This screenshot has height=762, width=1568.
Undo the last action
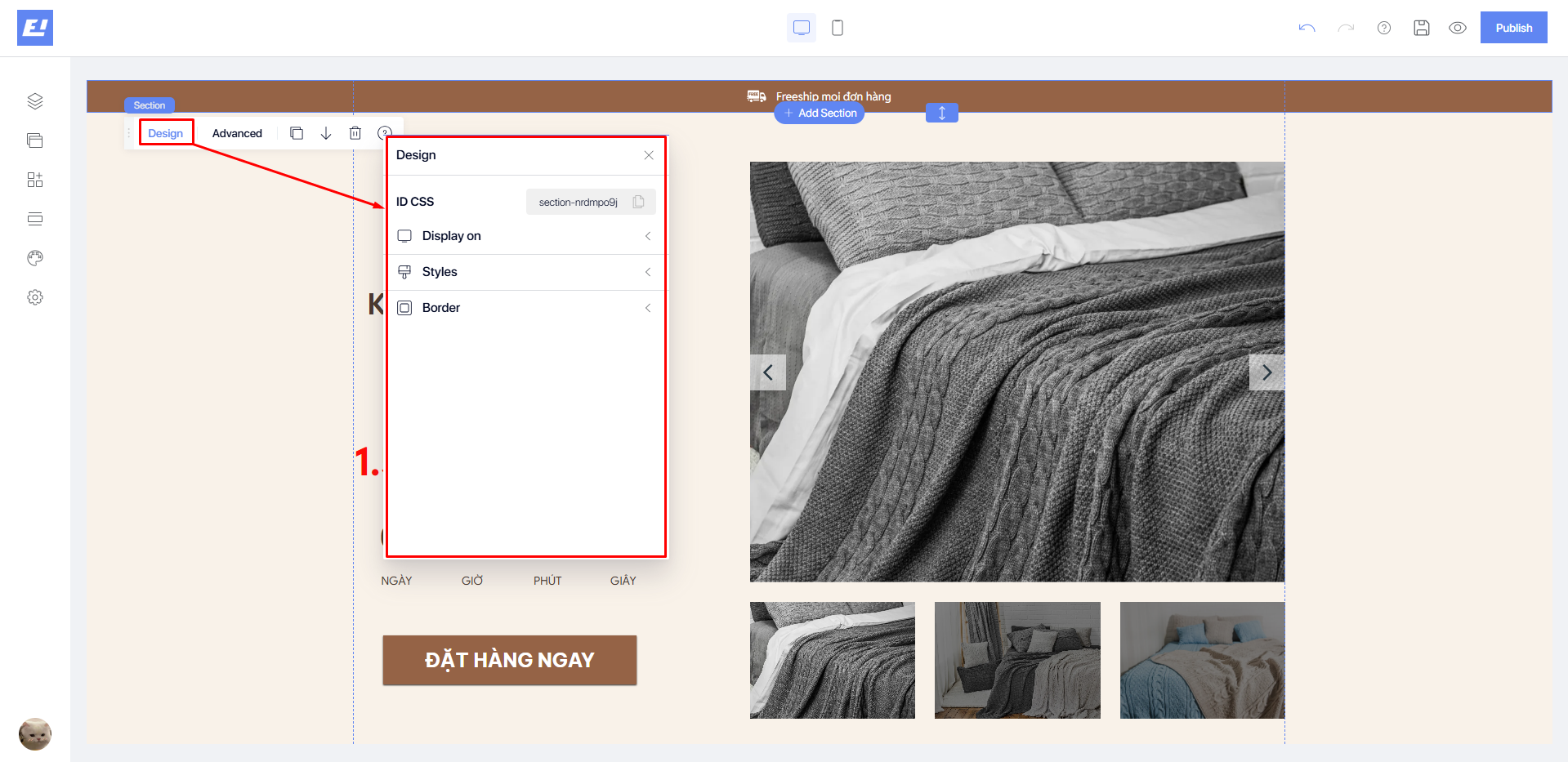click(x=1307, y=28)
